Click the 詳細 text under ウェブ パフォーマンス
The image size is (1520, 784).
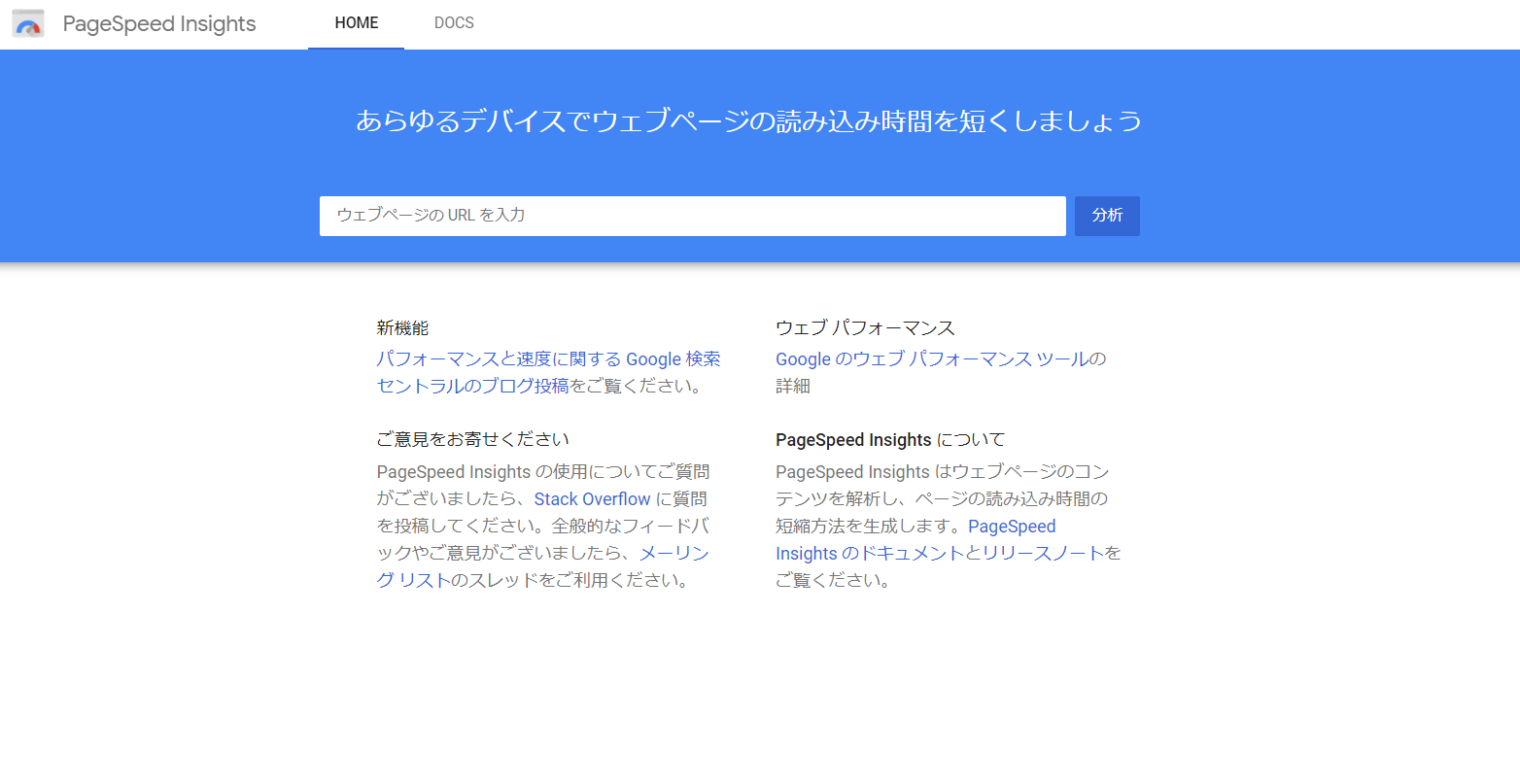coord(793,387)
